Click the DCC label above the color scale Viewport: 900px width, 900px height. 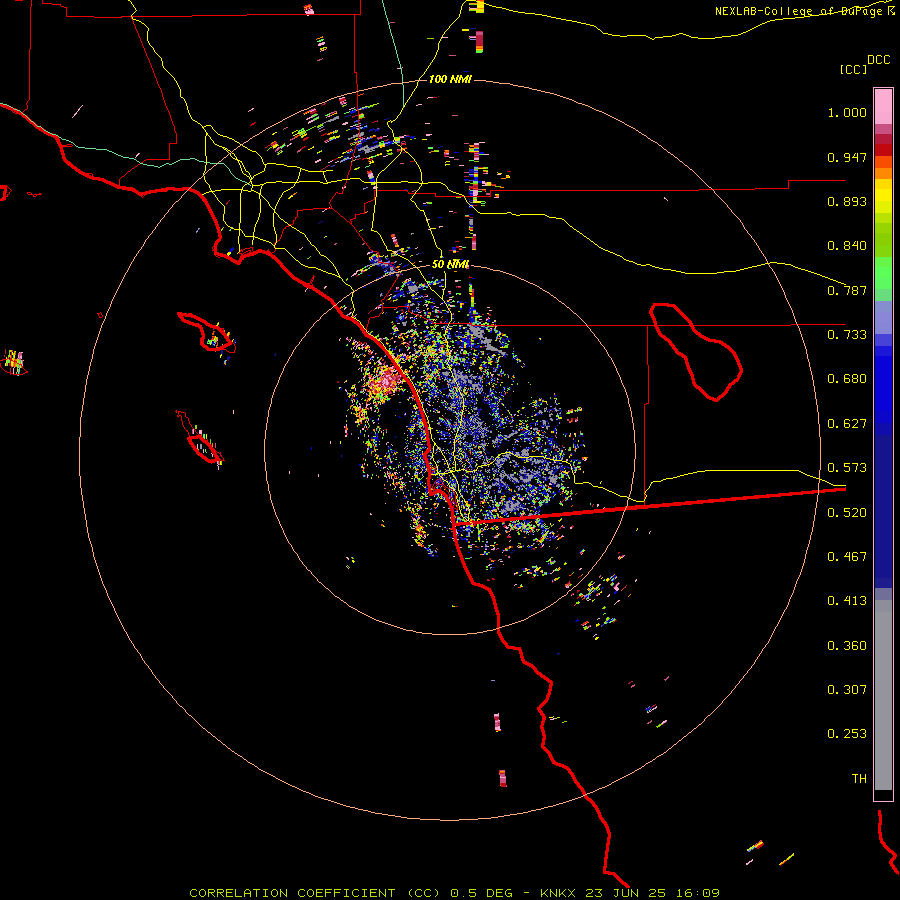click(x=878, y=60)
